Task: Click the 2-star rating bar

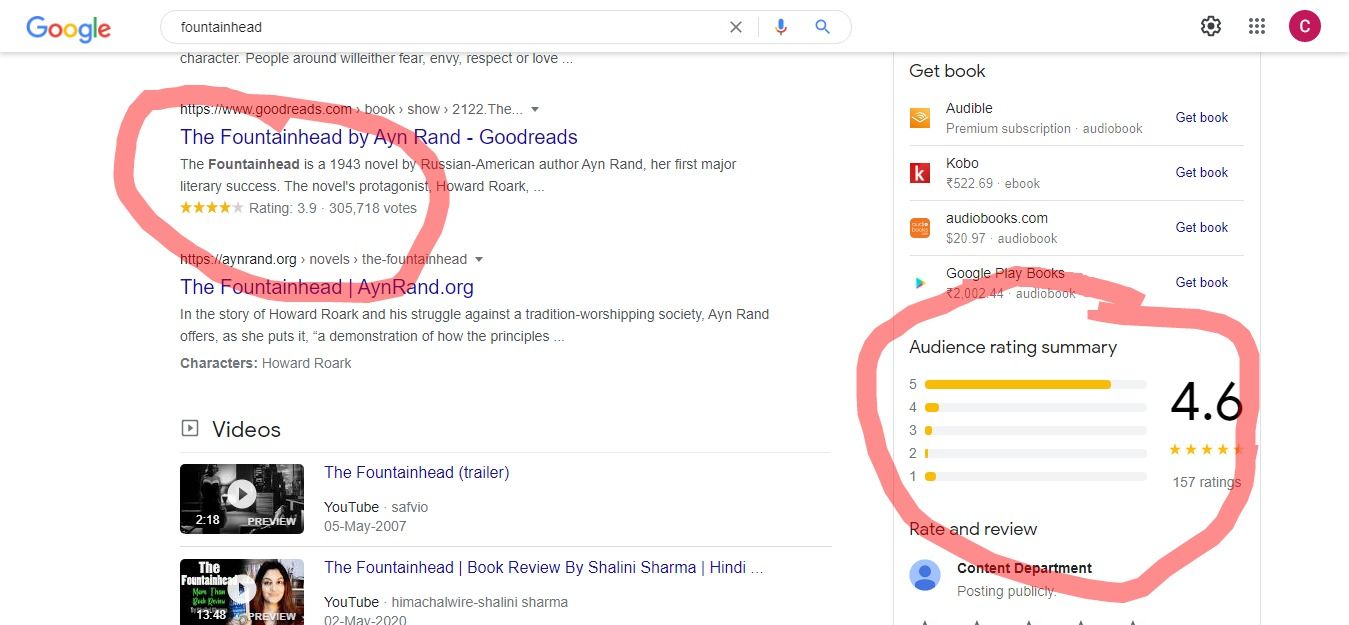Action: click(x=1035, y=453)
